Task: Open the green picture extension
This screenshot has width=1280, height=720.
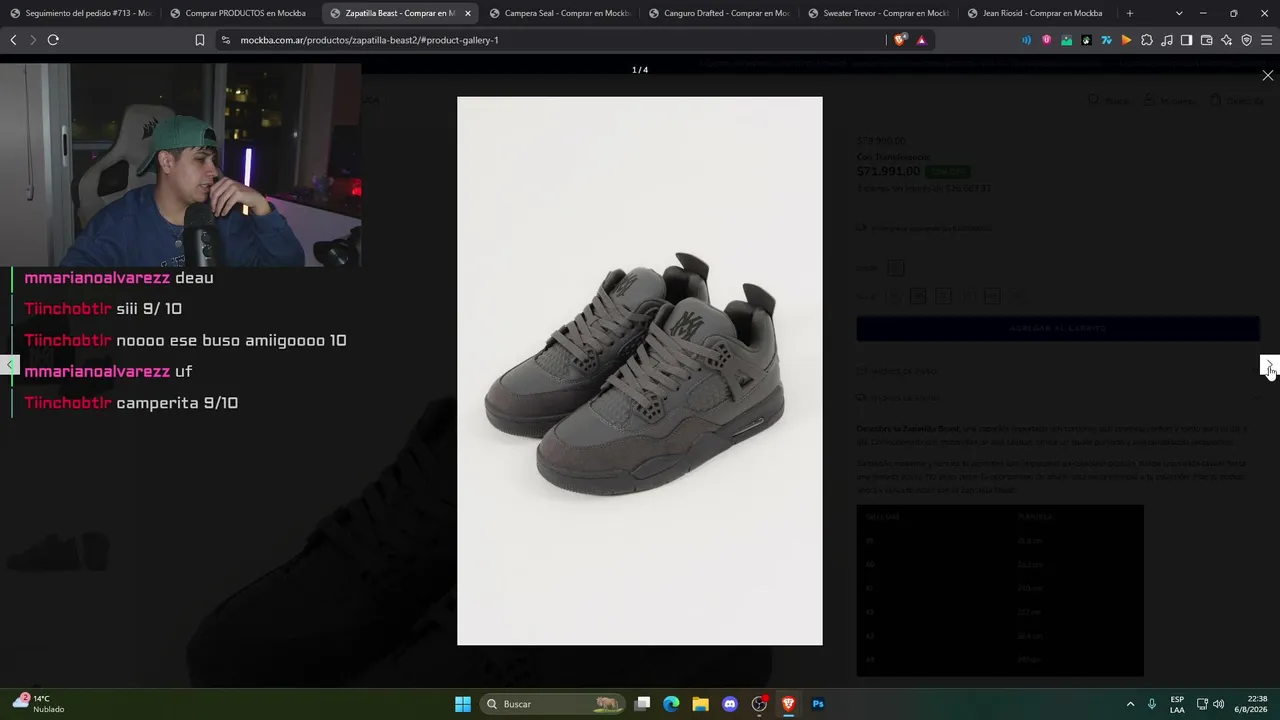Action: pyautogui.click(x=1066, y=40)
